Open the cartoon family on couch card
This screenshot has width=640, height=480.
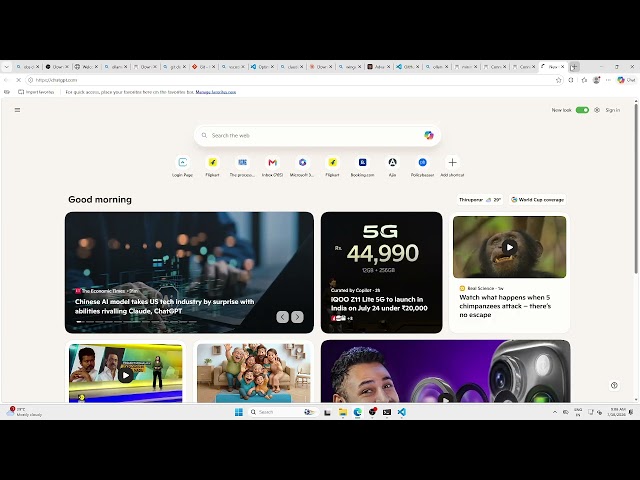(x=253, y=373)
